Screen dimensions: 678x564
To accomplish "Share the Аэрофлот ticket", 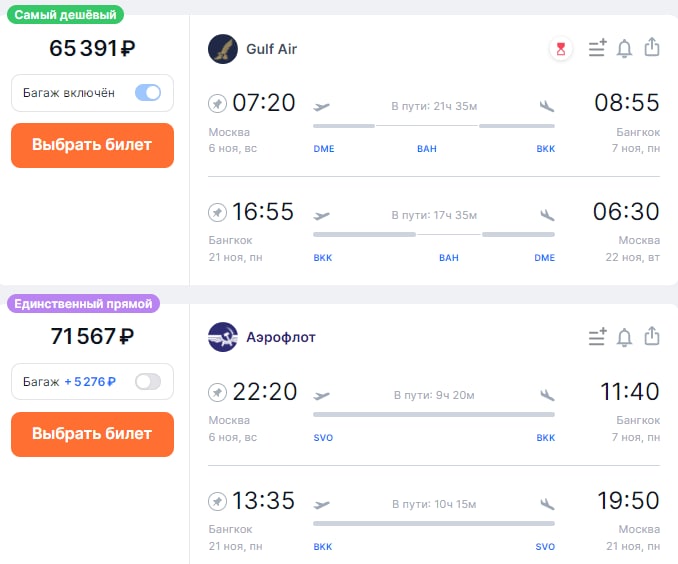I will click(652, 336).
